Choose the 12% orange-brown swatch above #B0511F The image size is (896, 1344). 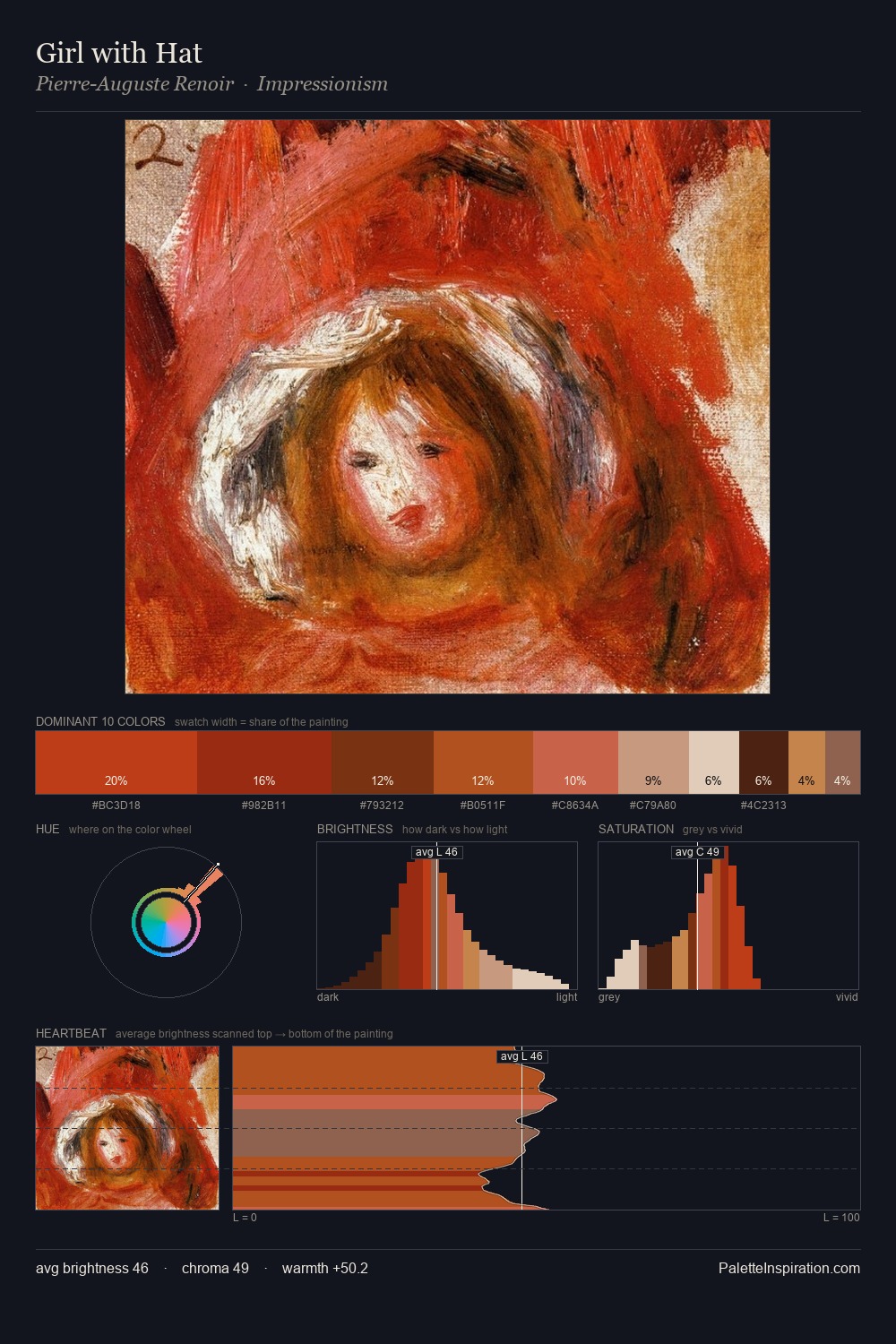[483, 762]
